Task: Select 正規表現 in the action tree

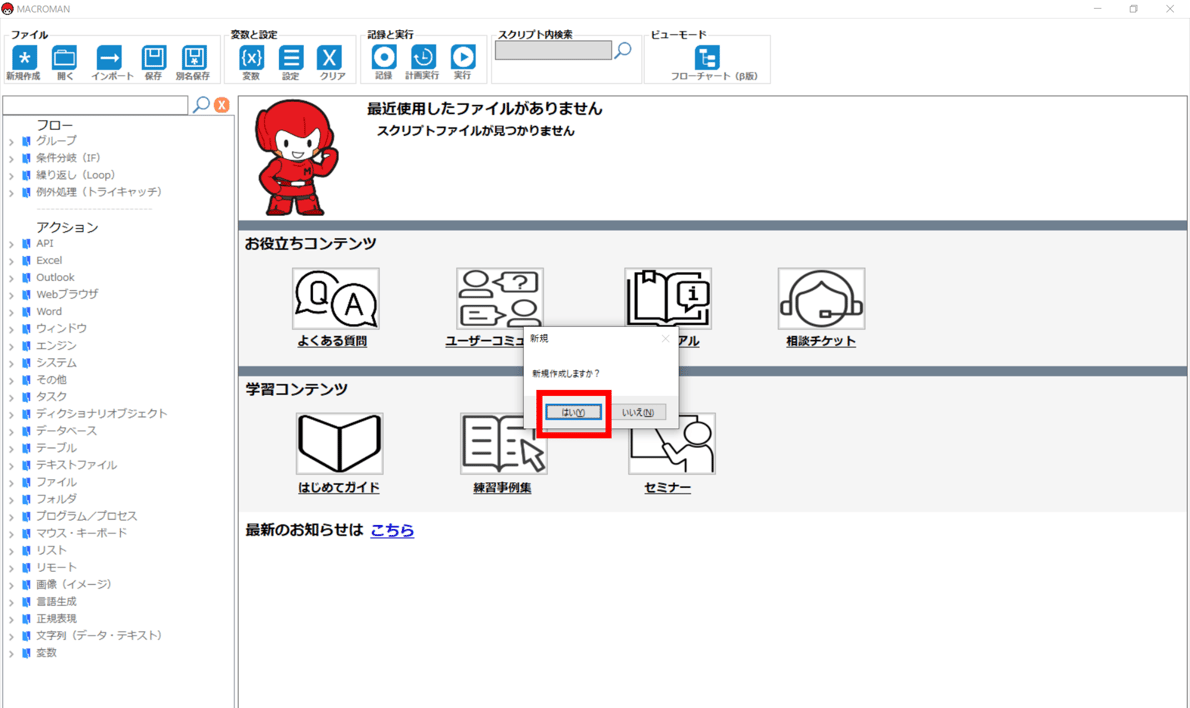Action: pos(56,618)
